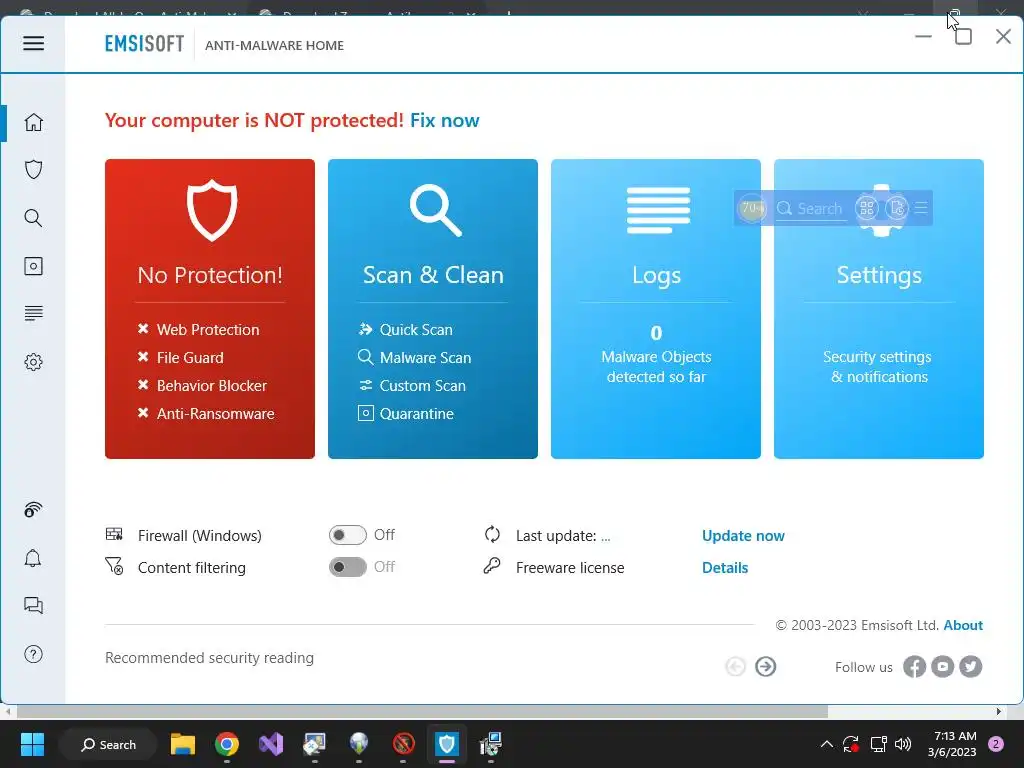Start a Malware Scan
This screenshot has width=1024, height=768.
tap(415, 358)
